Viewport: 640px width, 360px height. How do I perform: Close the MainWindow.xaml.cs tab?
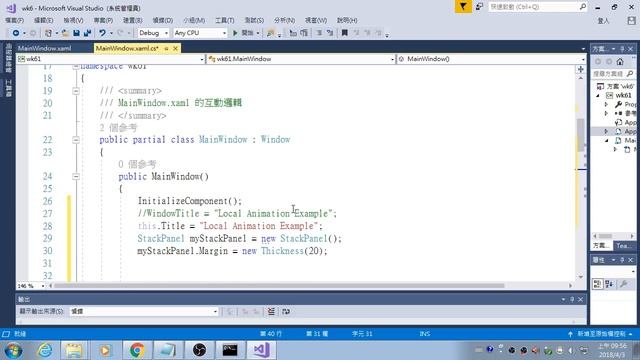tap(175, 48)
